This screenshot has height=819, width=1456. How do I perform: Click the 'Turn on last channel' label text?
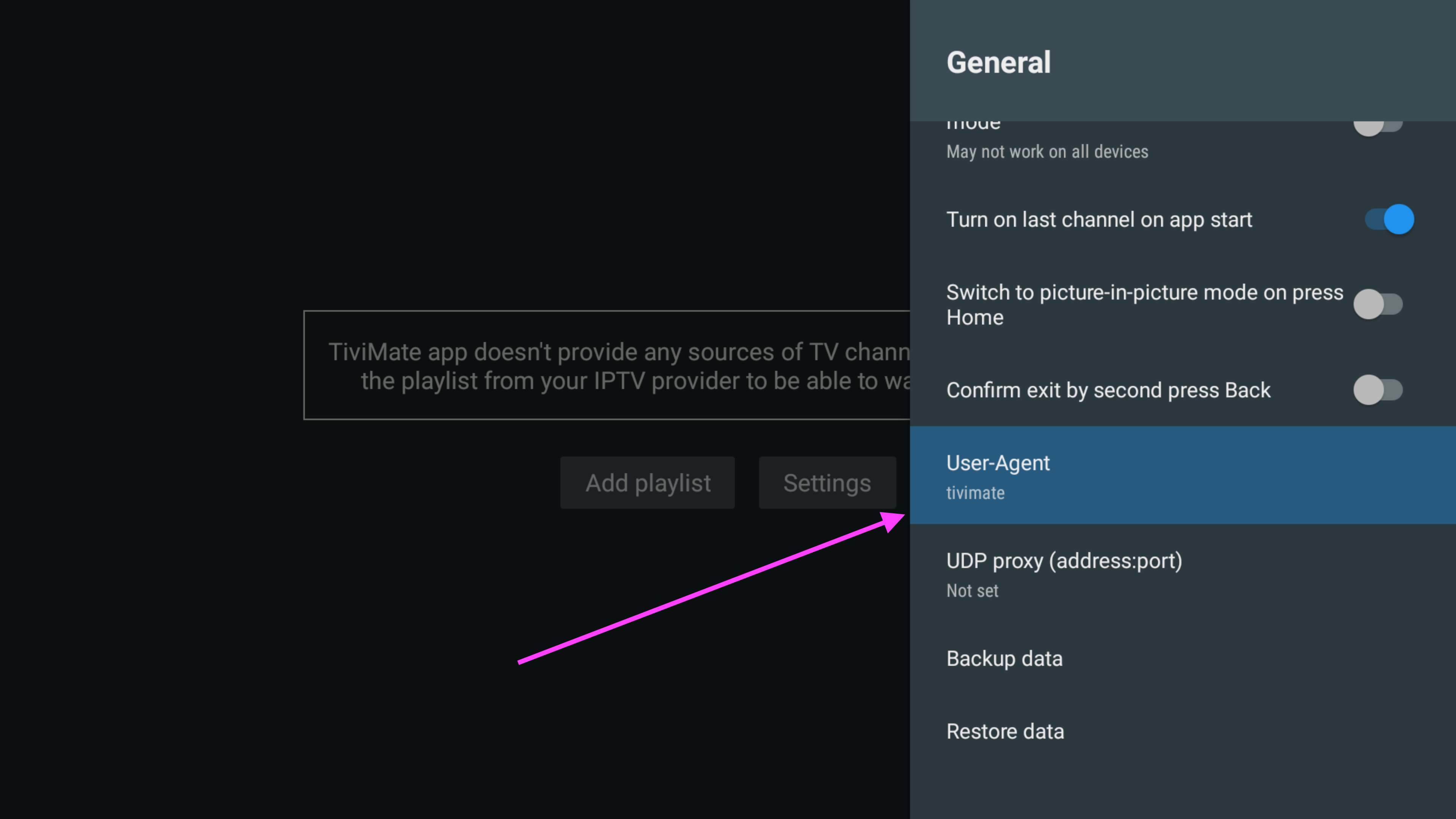[1099, 219]
